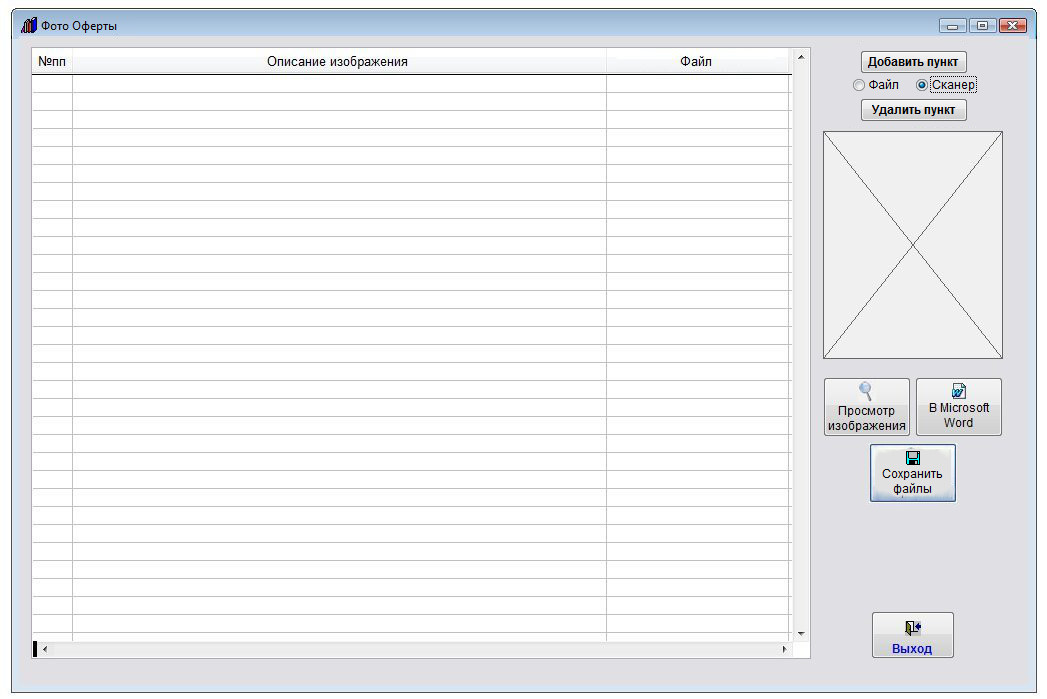Screen dimensions: 1047x699
Task: Export via В Microsoft Word button
Action: click(958, 407)
